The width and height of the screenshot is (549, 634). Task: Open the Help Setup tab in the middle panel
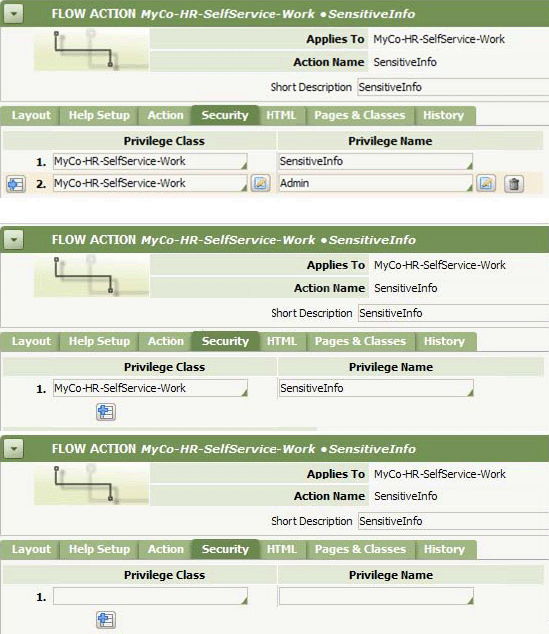pos(99,342)
